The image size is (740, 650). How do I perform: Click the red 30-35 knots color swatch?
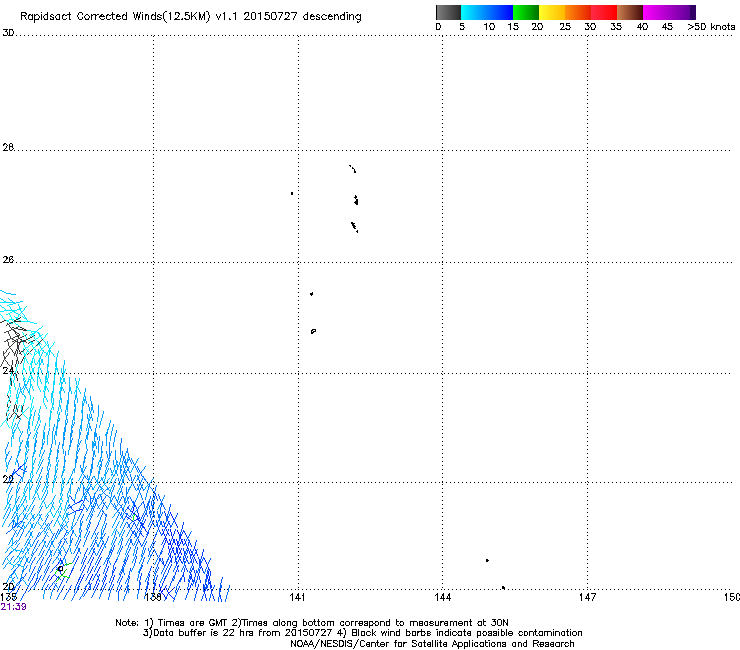[604, 12]
